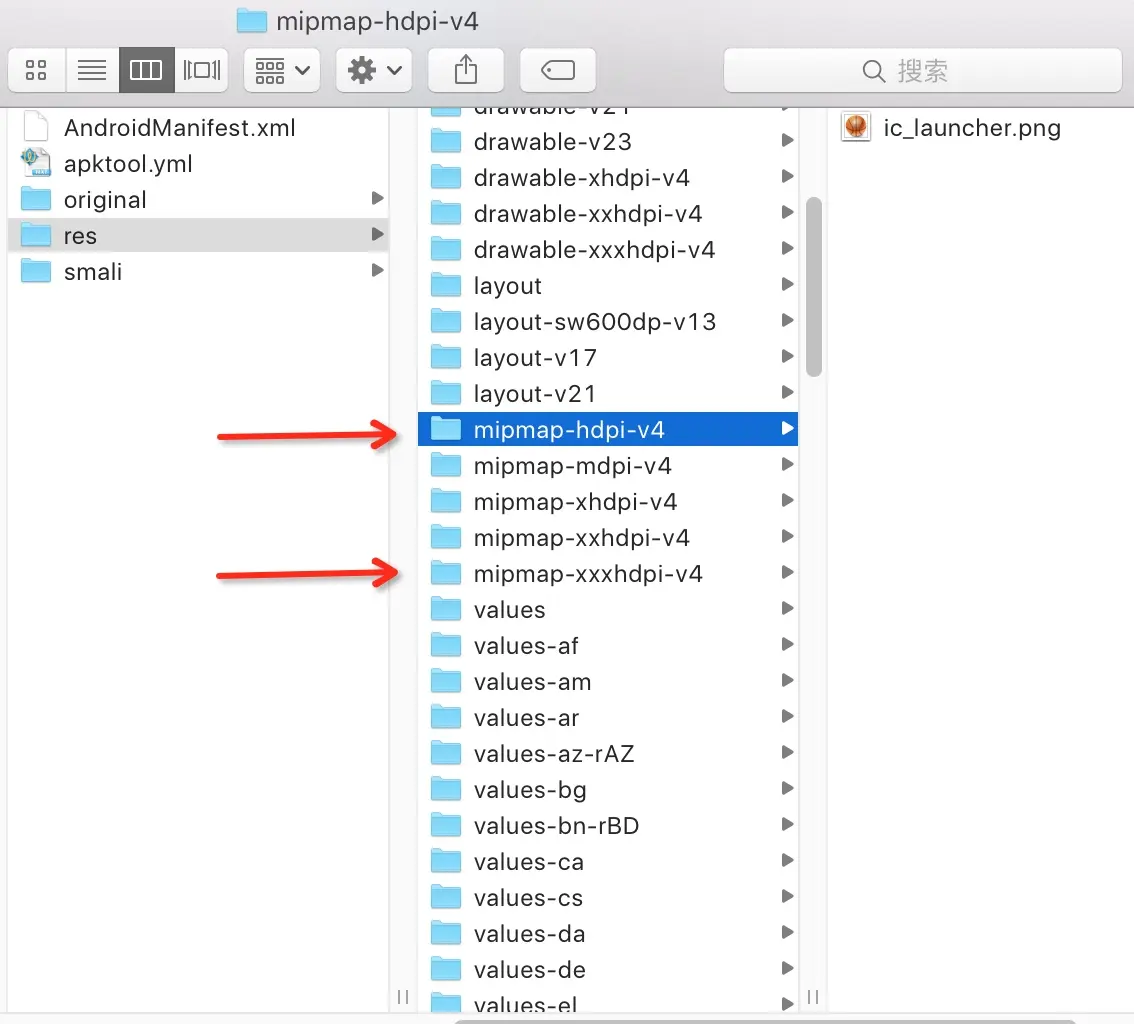Open the drawable-xhdpi-v4 folder
Image resolution: width=1134 pixels, height=1024 pixels.
point(608,178)
